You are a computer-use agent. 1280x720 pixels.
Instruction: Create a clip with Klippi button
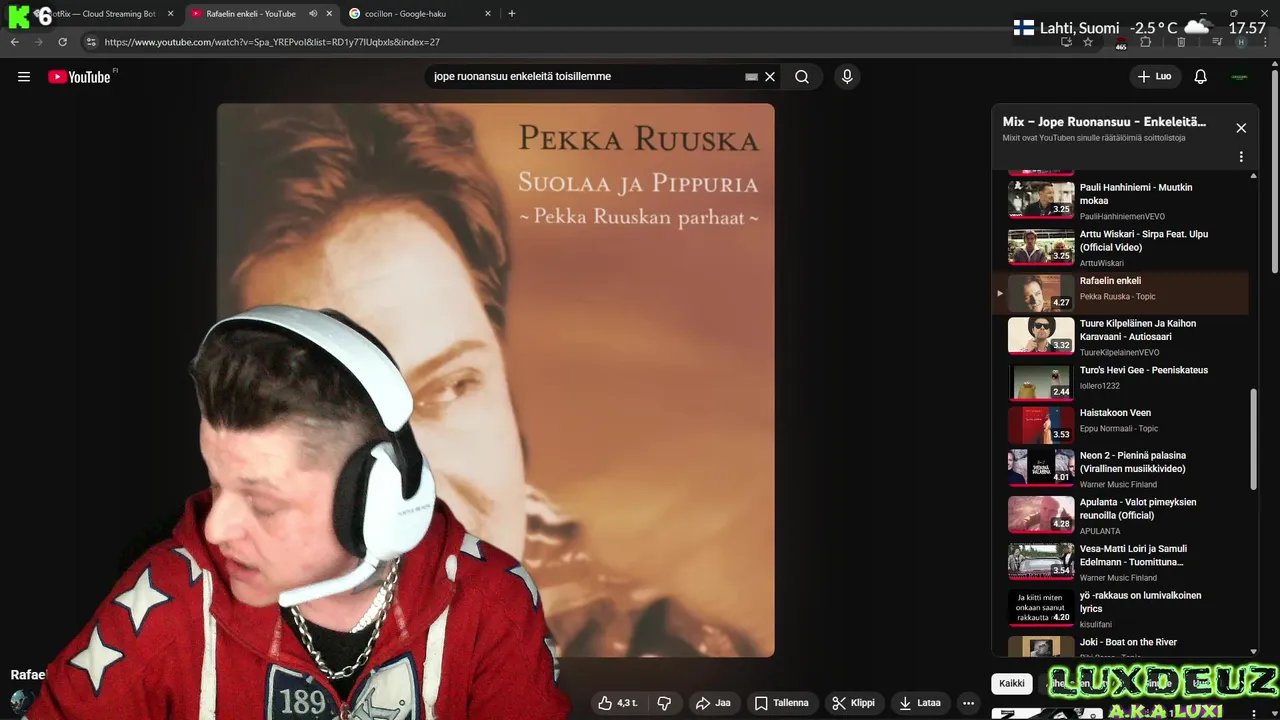853,703
